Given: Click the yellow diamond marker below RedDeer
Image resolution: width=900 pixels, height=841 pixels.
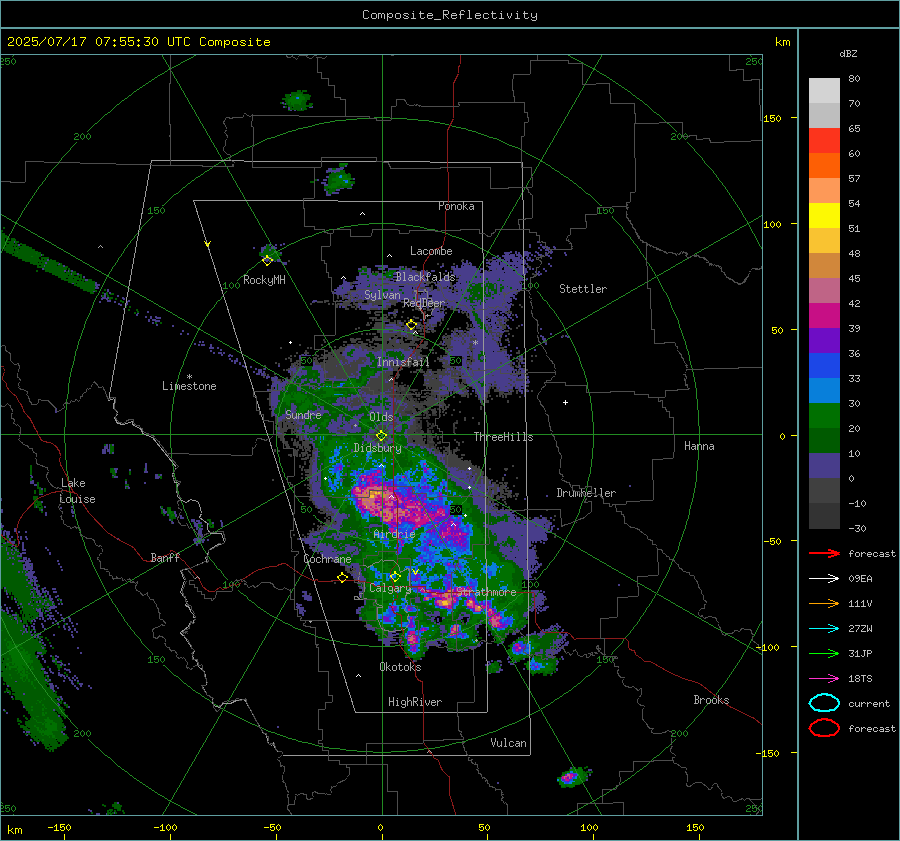Looking at the screenshot, I should pos(412,325).
